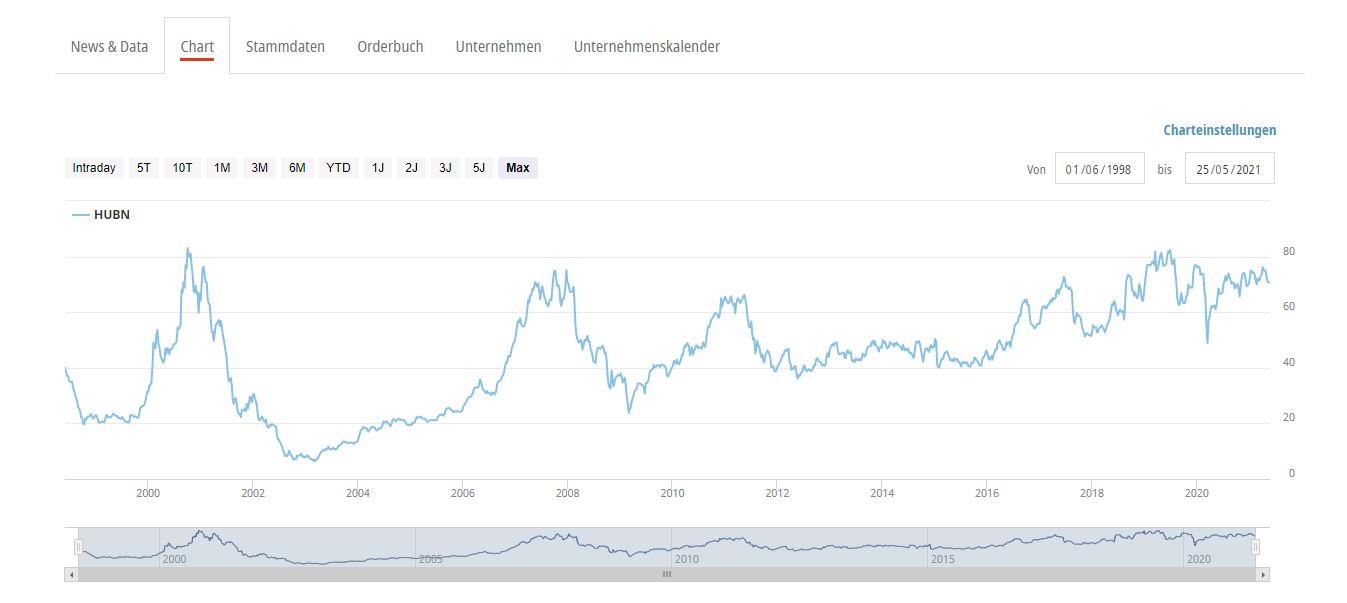Set the chart range to 5J

click(x=479, y=168)
